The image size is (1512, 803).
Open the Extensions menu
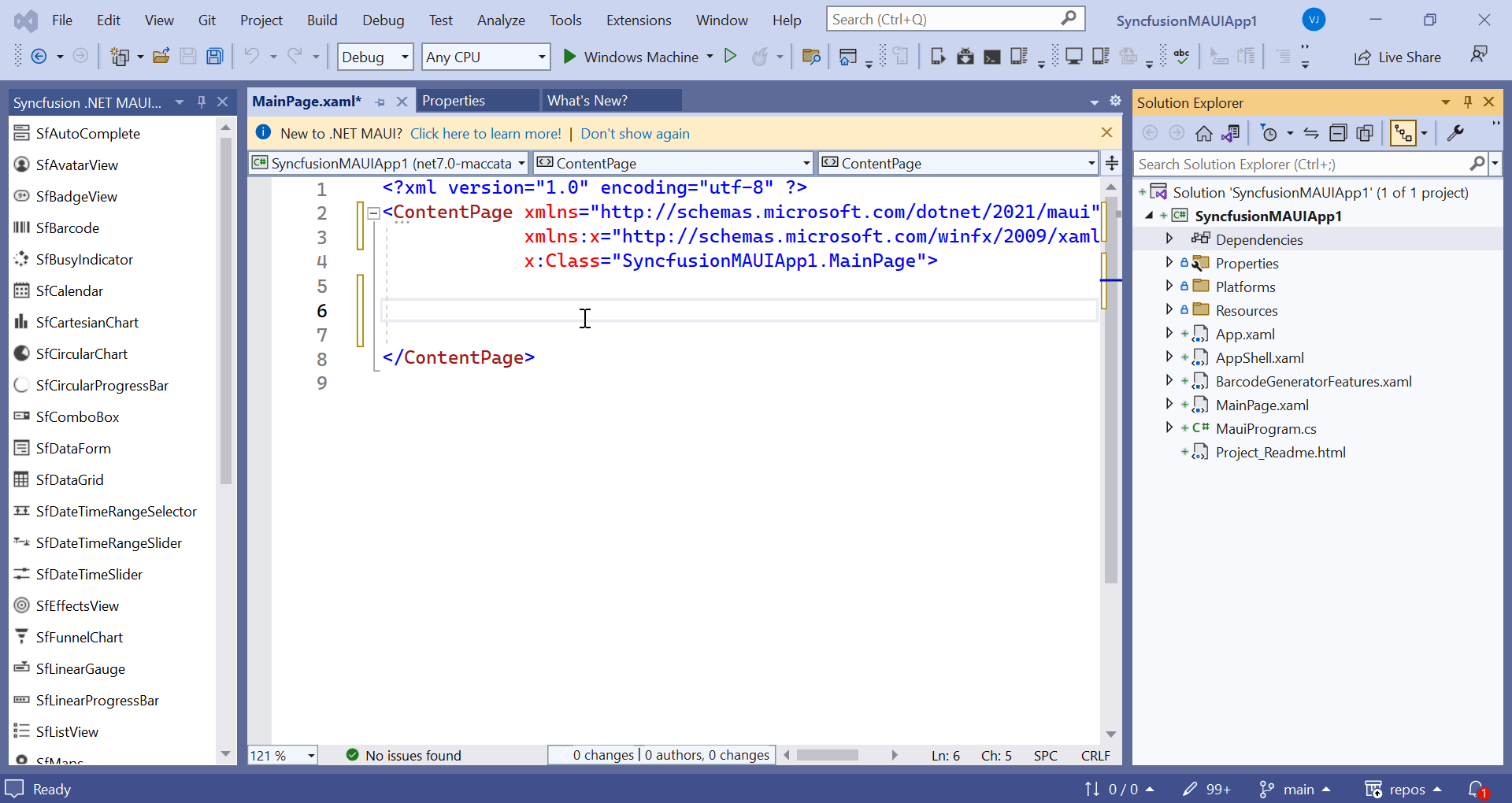(x=638, y=20)
